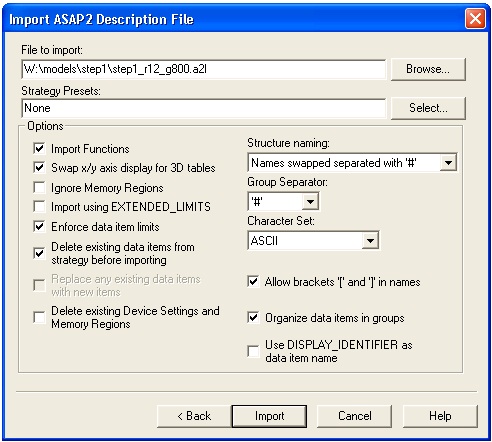492x442 pixels.
Task: Open the Structure naming dropdown
Action: pyautogui.click(x=448, y=163)
